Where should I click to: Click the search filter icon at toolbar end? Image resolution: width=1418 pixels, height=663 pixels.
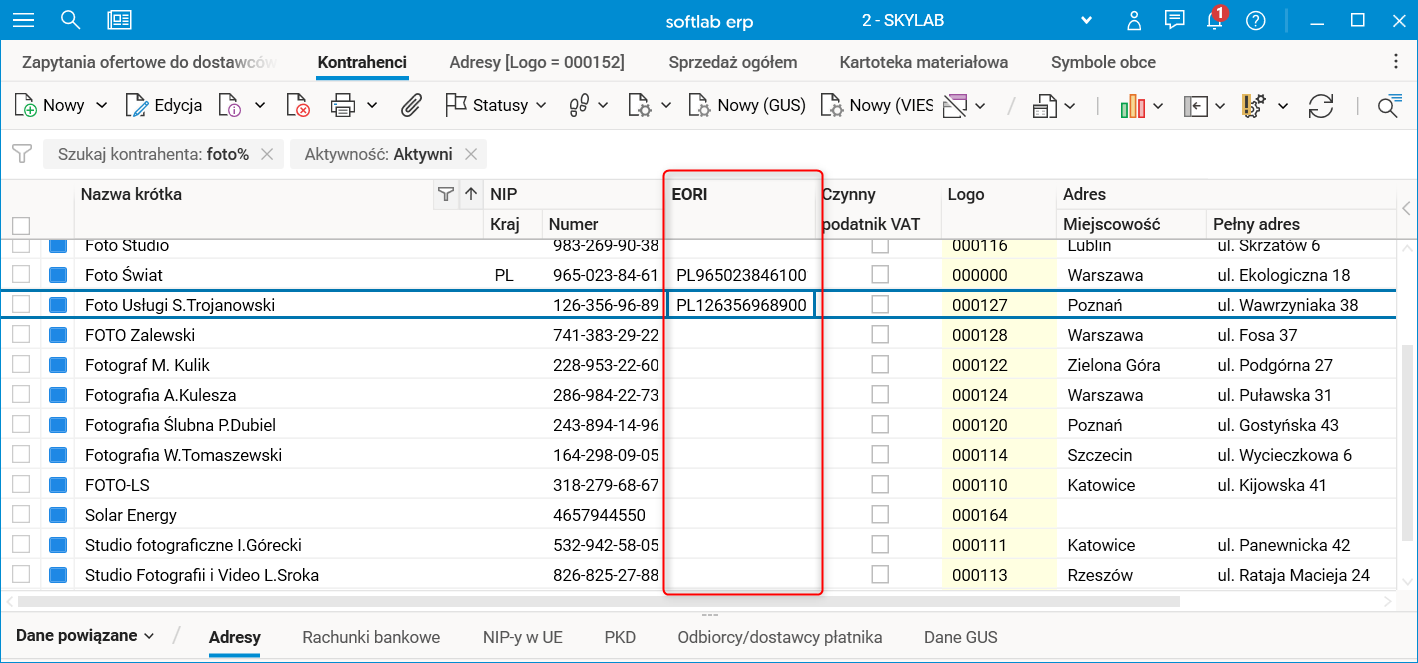[x=1388, y=106]
